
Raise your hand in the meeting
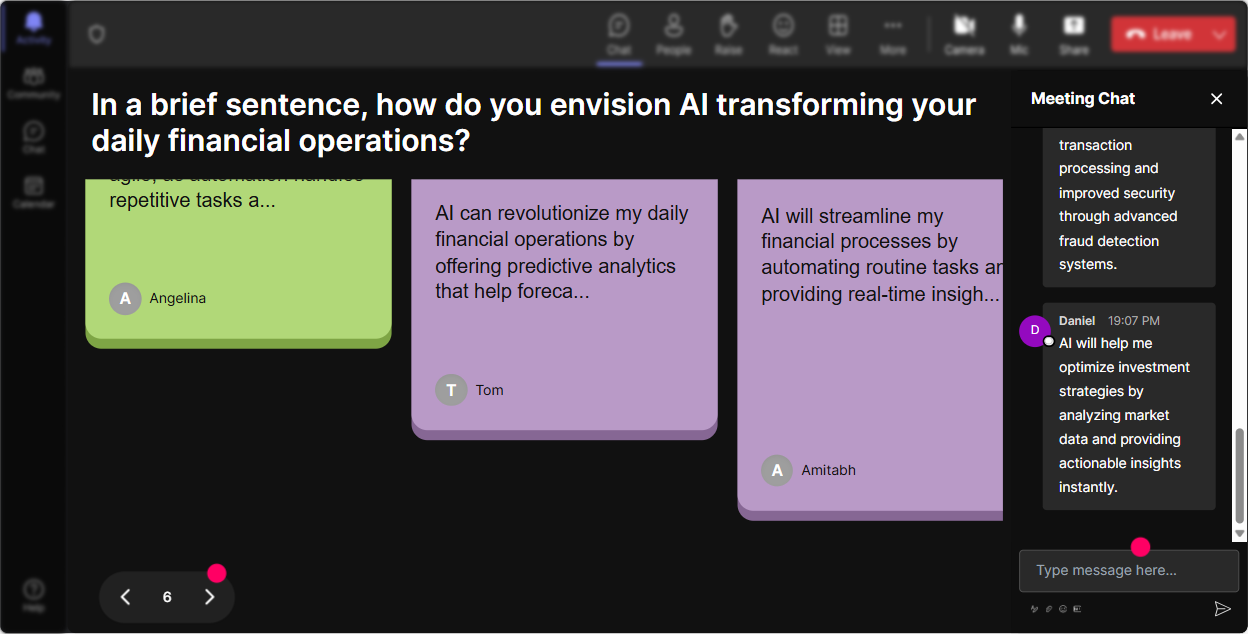[x=728, y=34]
